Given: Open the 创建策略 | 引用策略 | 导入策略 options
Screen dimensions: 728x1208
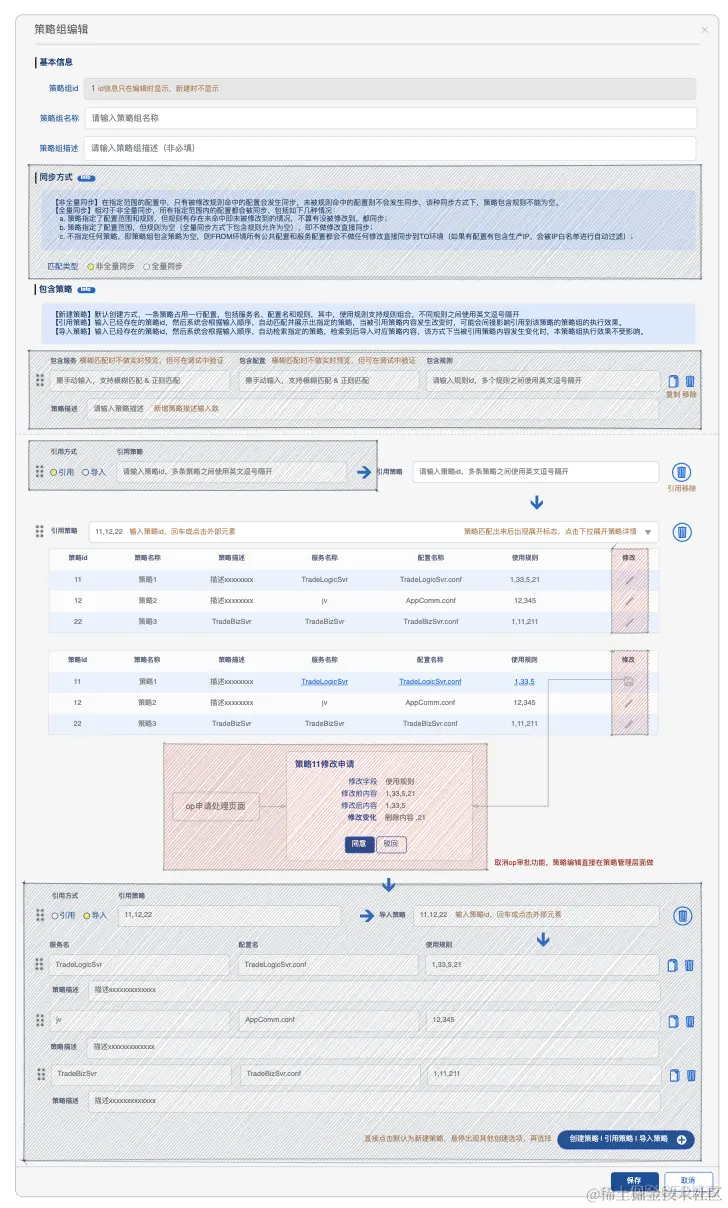Looking at the screenshot, I should [x=625, y=1139].
